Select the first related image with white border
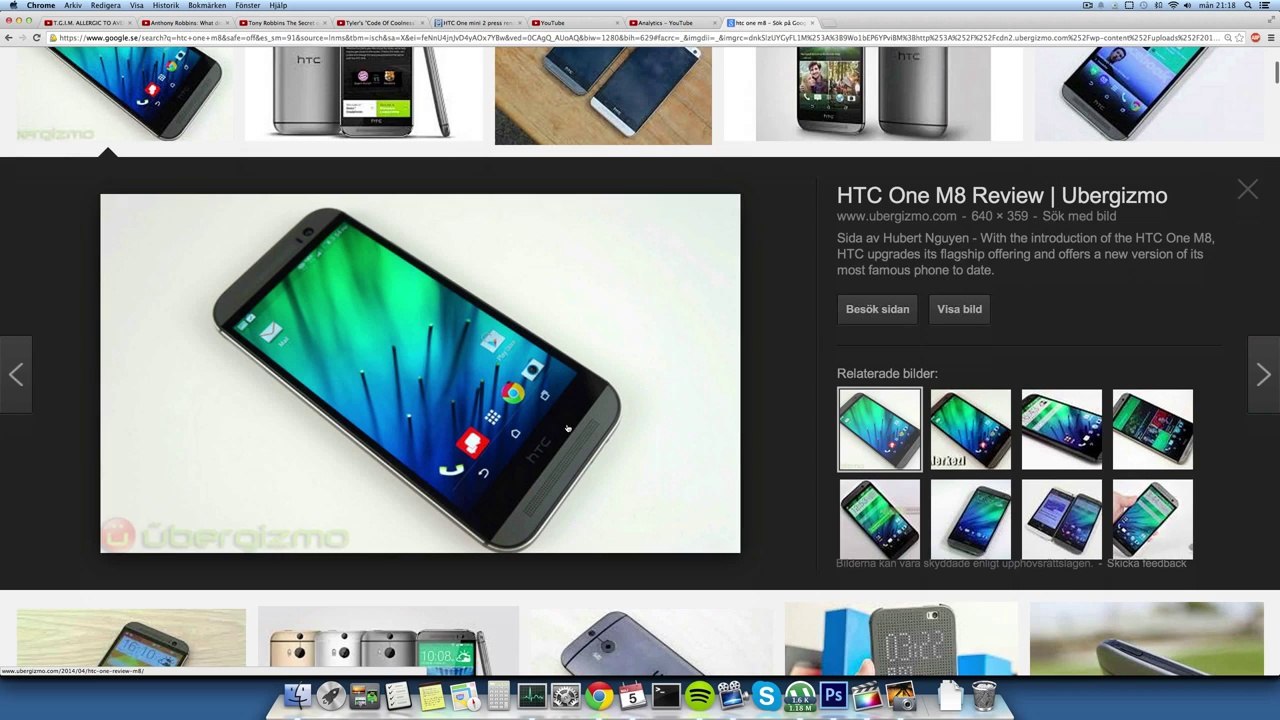 point(879,429)
